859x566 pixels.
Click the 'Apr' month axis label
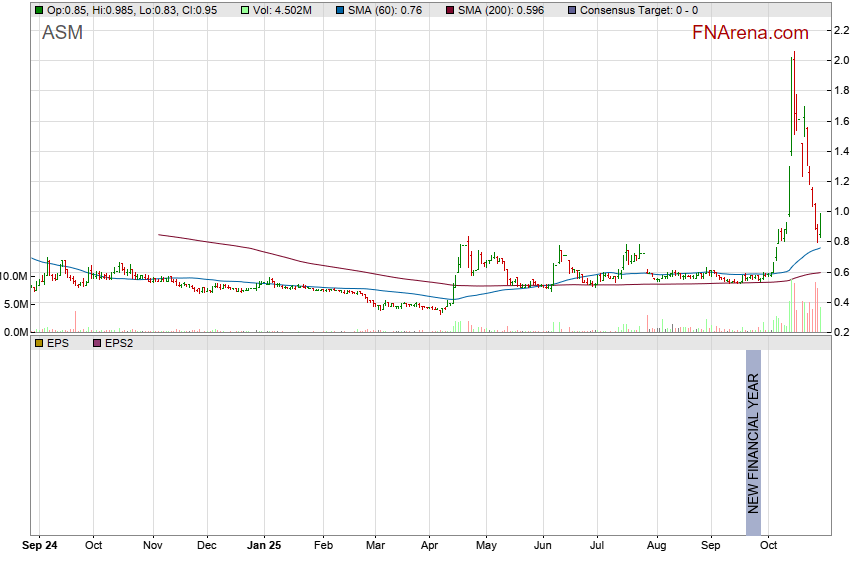click(x=429, y=546)
